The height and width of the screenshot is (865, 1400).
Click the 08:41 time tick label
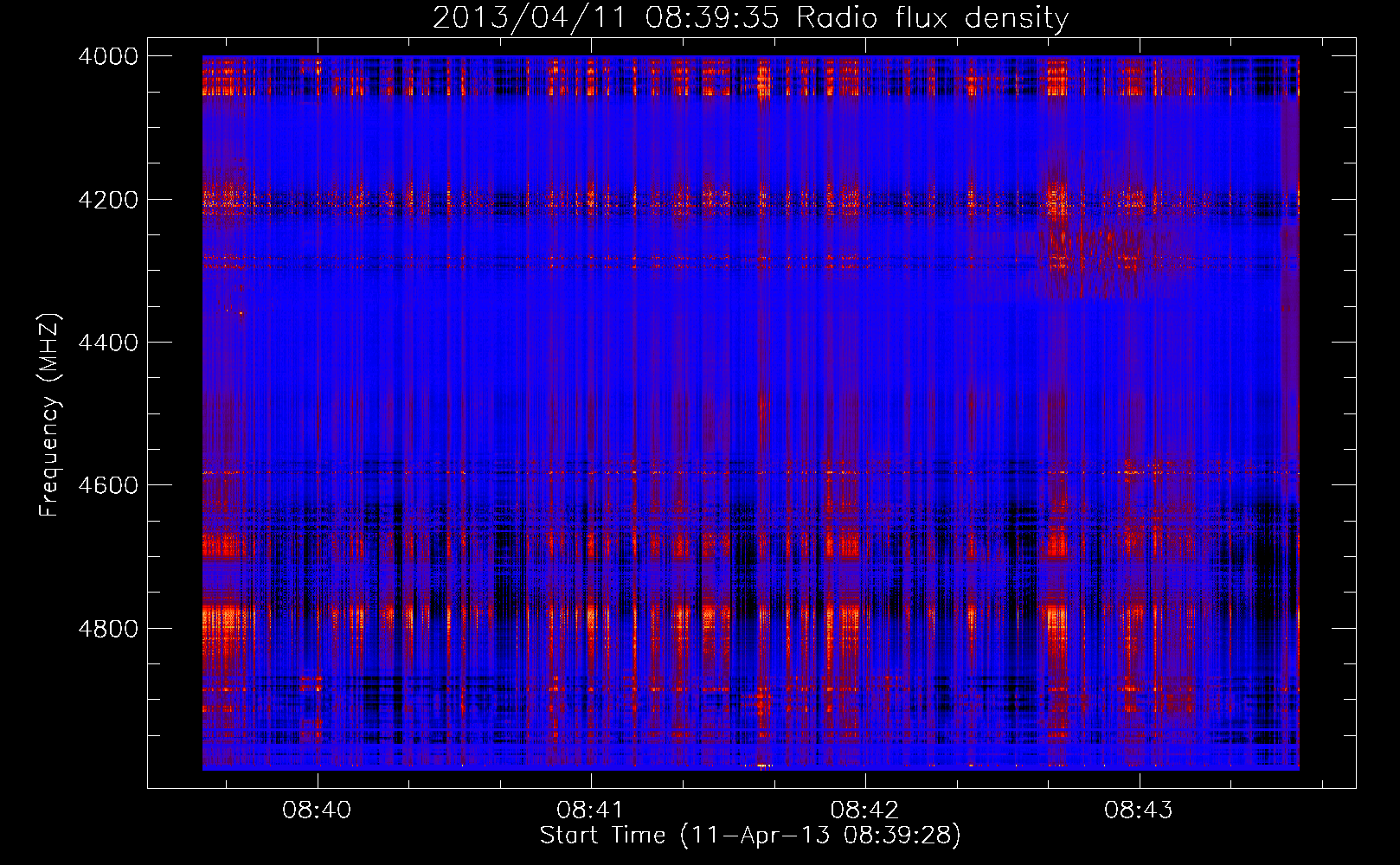[591, 811]
